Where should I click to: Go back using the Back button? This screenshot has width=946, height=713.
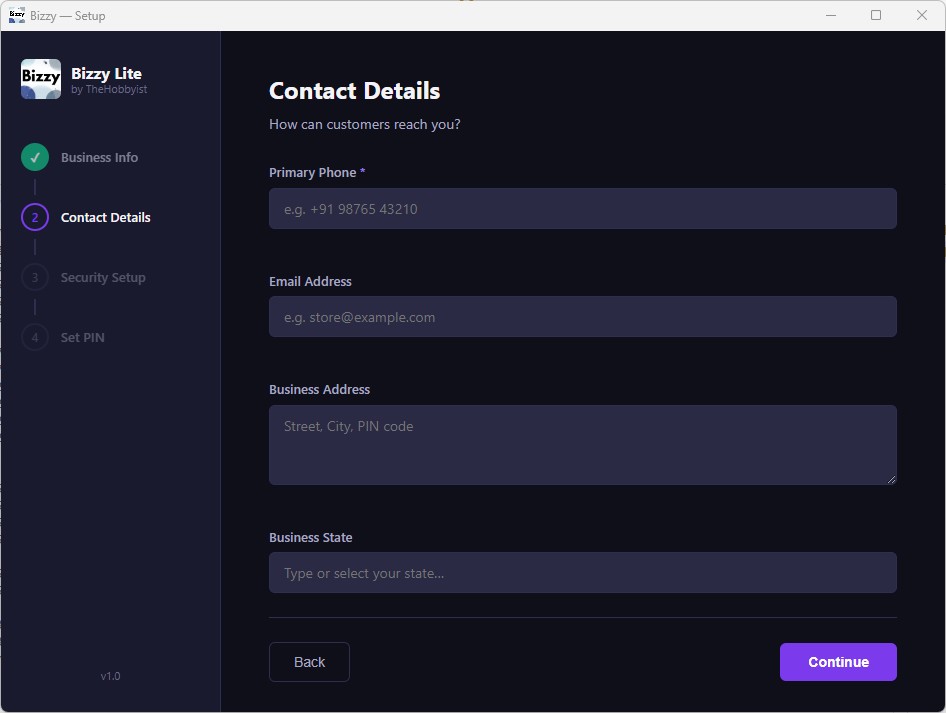pyautogui.click(x=309, y=662)
